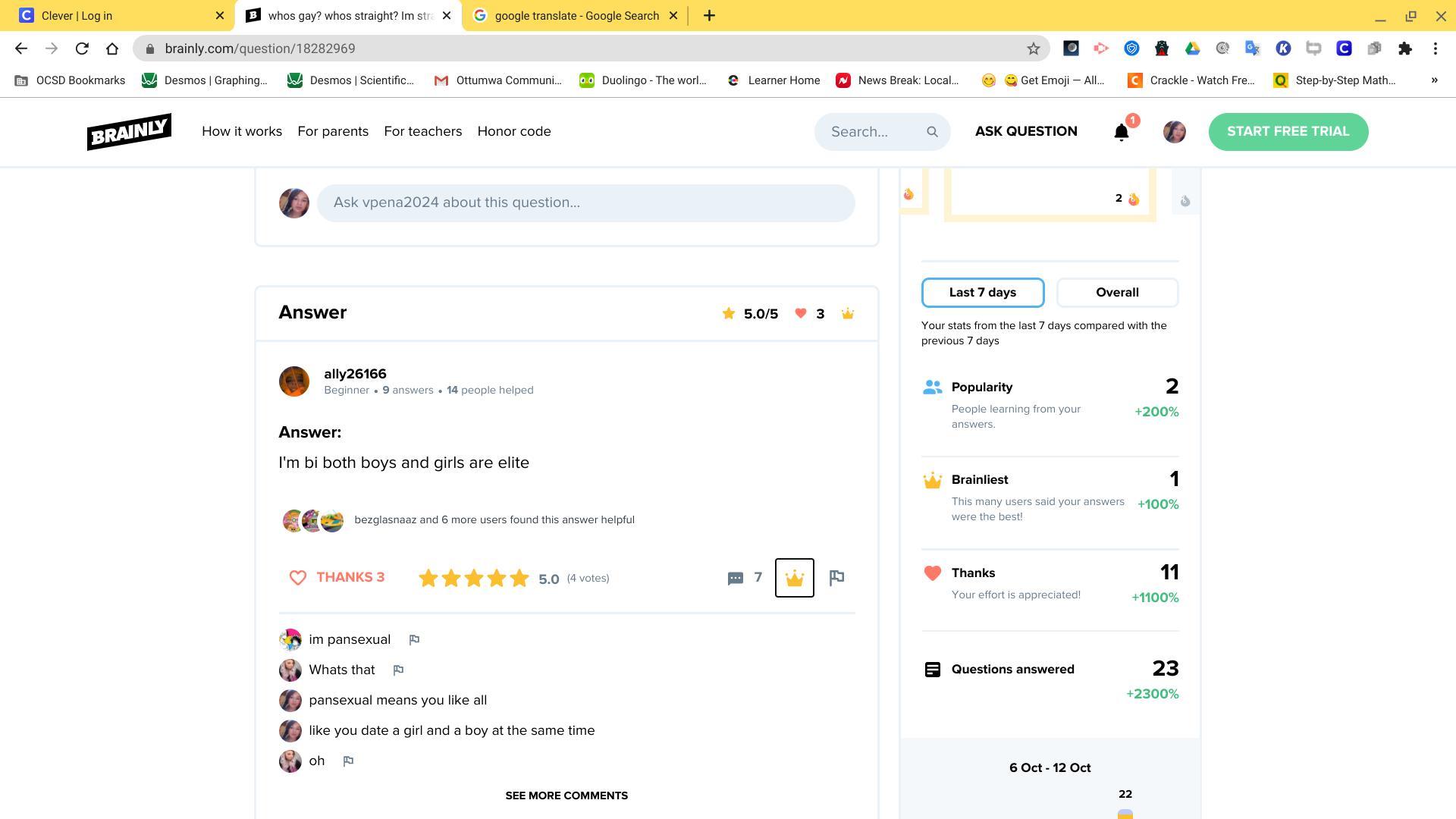Open Chrome extensions puzzle icon
Screen dimensions: 1456x819
tap(1404, 49)
